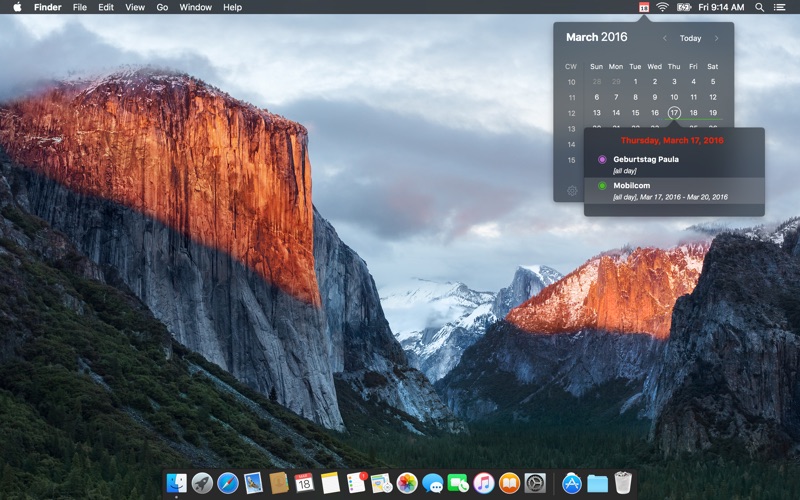Viewport: 800px width, 500px height.
Task: Open the Window menu
Action: point(195,7)
